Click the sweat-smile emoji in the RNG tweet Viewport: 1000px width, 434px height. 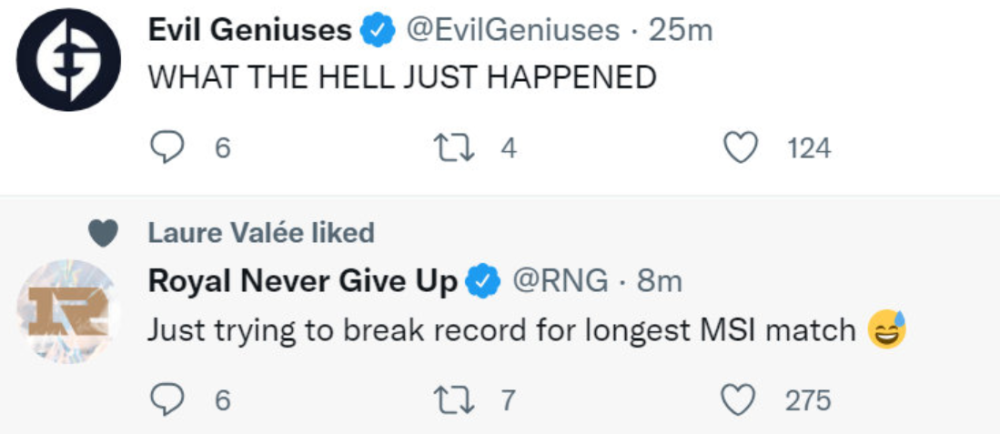(x=886, y=330)
